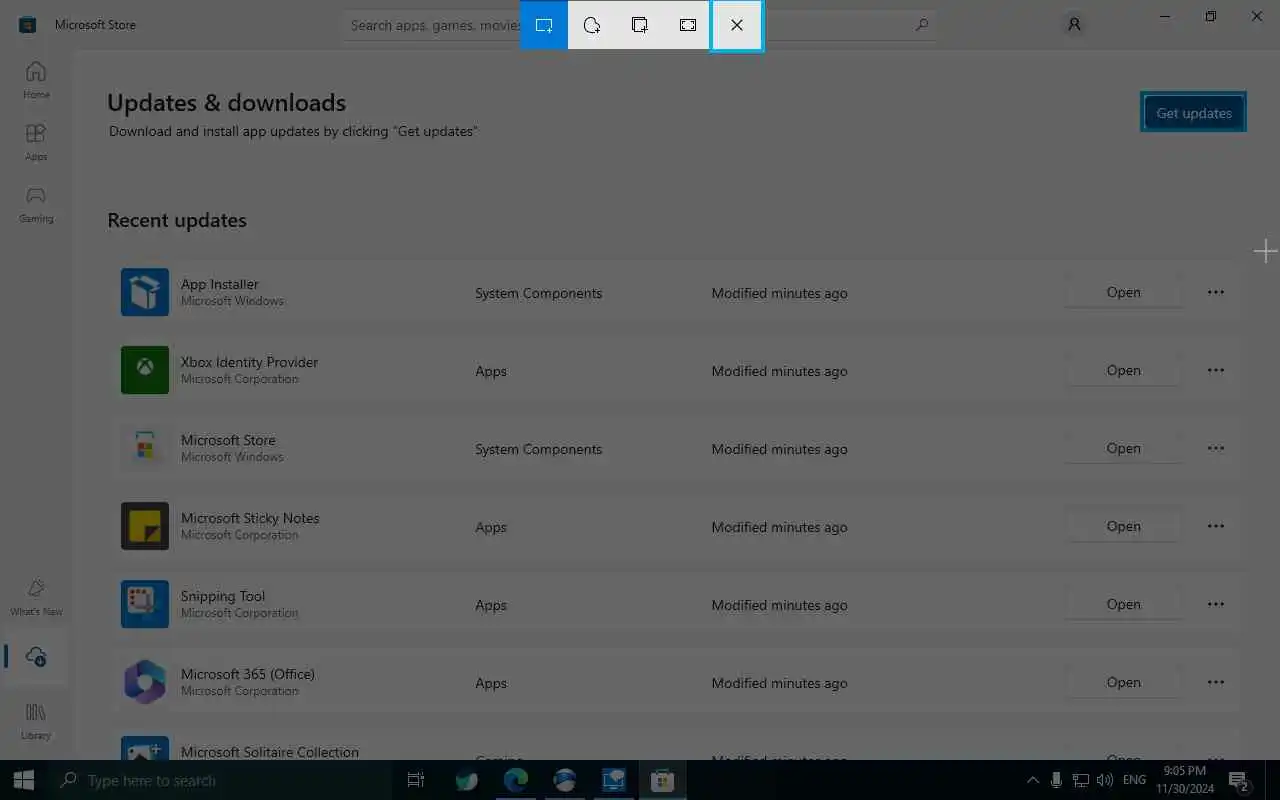
Task: Open Home in Store sidebar
Action: pos(36,80)
